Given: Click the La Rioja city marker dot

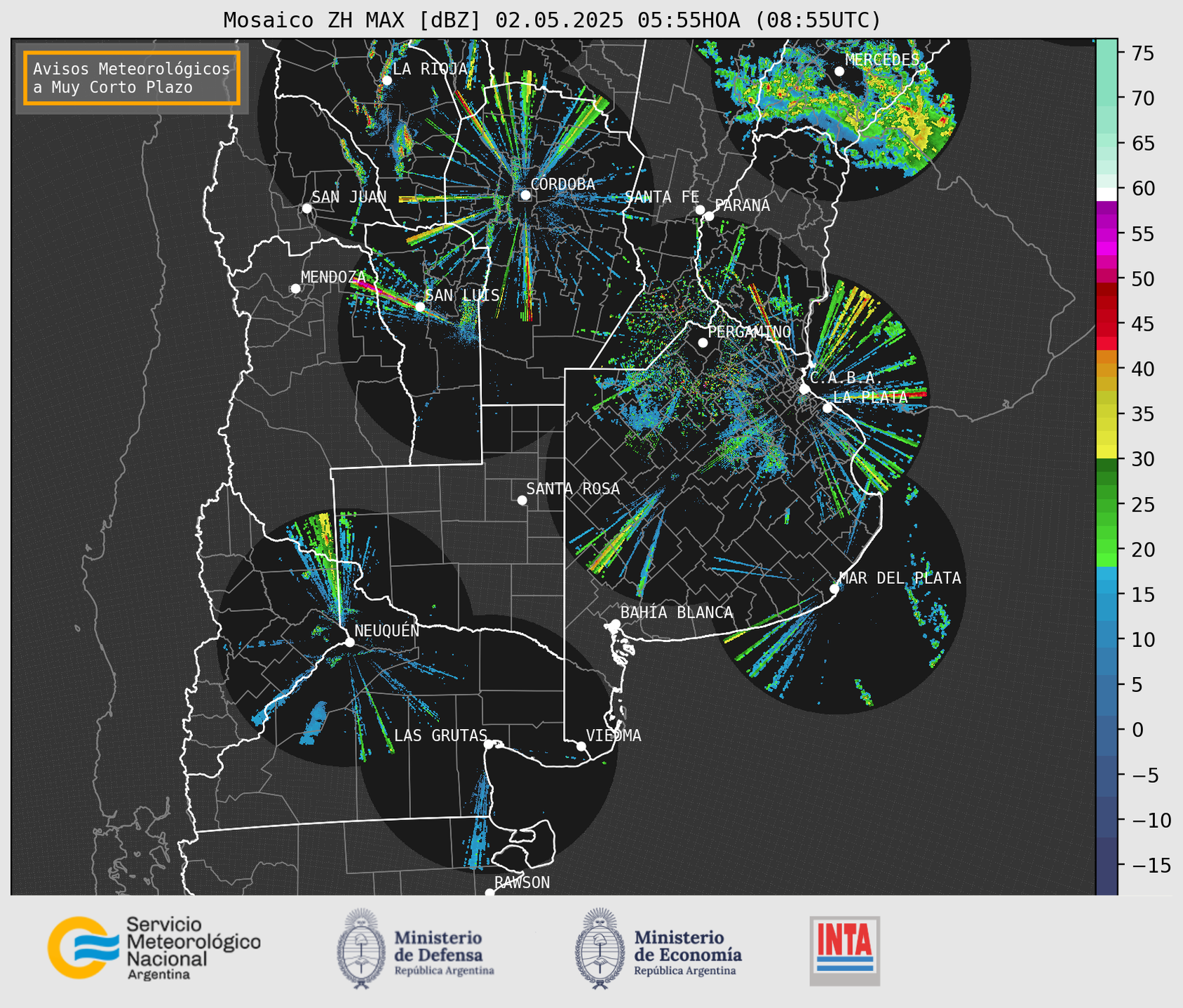Looking at the screenshot, I should 386,80.
